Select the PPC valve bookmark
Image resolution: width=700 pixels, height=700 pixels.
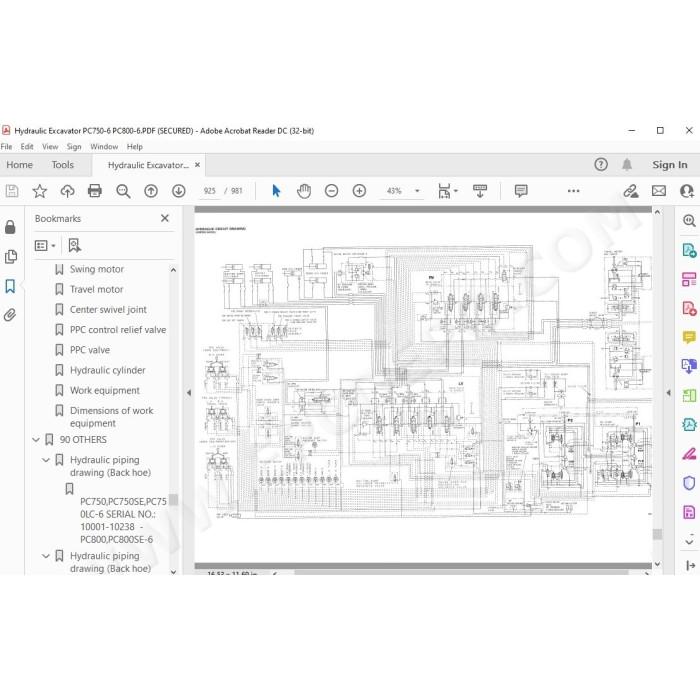90,350
